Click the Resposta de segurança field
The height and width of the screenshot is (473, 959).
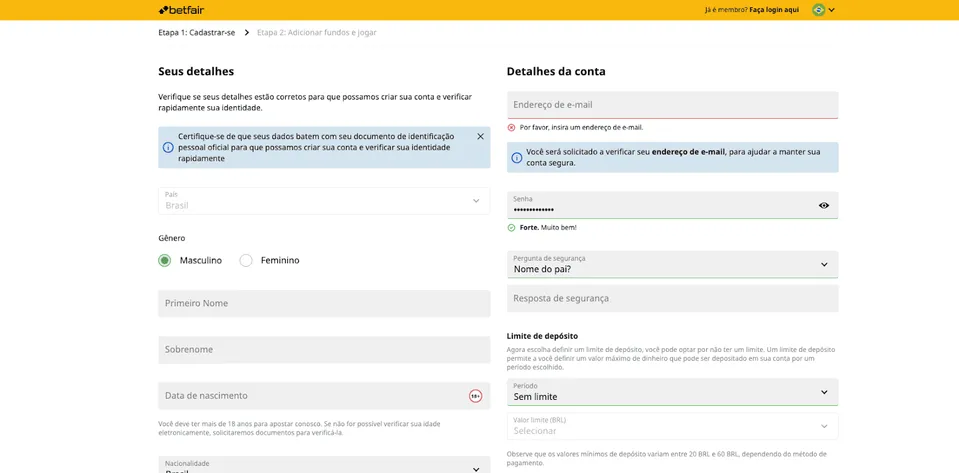coord(673,299)
